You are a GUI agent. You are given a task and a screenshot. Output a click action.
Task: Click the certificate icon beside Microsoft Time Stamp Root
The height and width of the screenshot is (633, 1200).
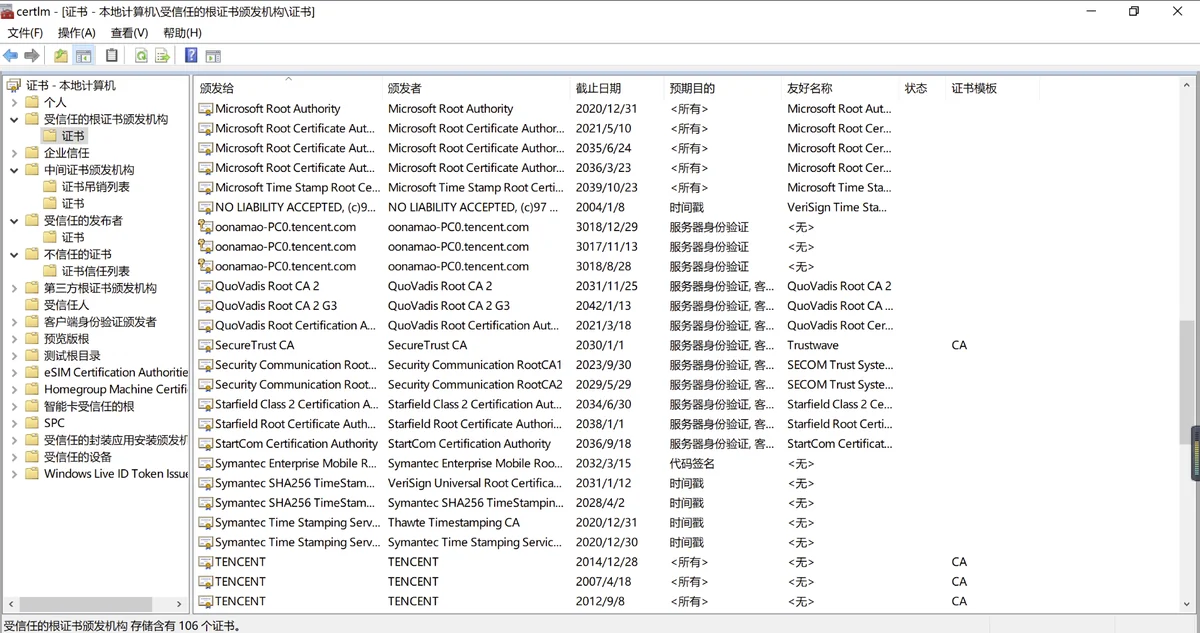(206, 188)
